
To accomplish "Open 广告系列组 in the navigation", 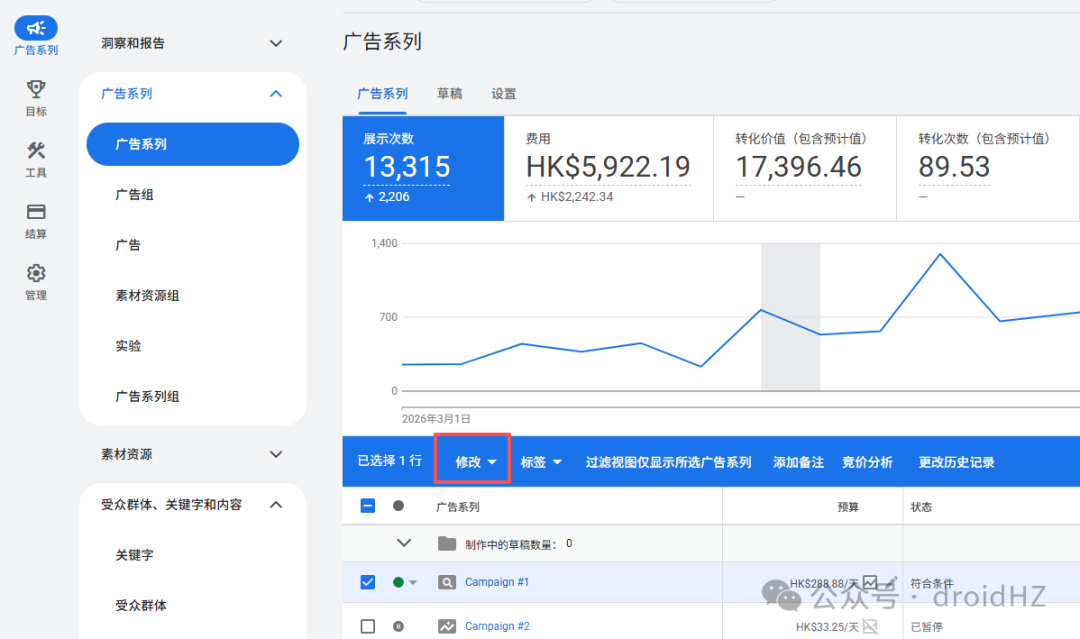I will pyautogui.click(x=147, y=397).
